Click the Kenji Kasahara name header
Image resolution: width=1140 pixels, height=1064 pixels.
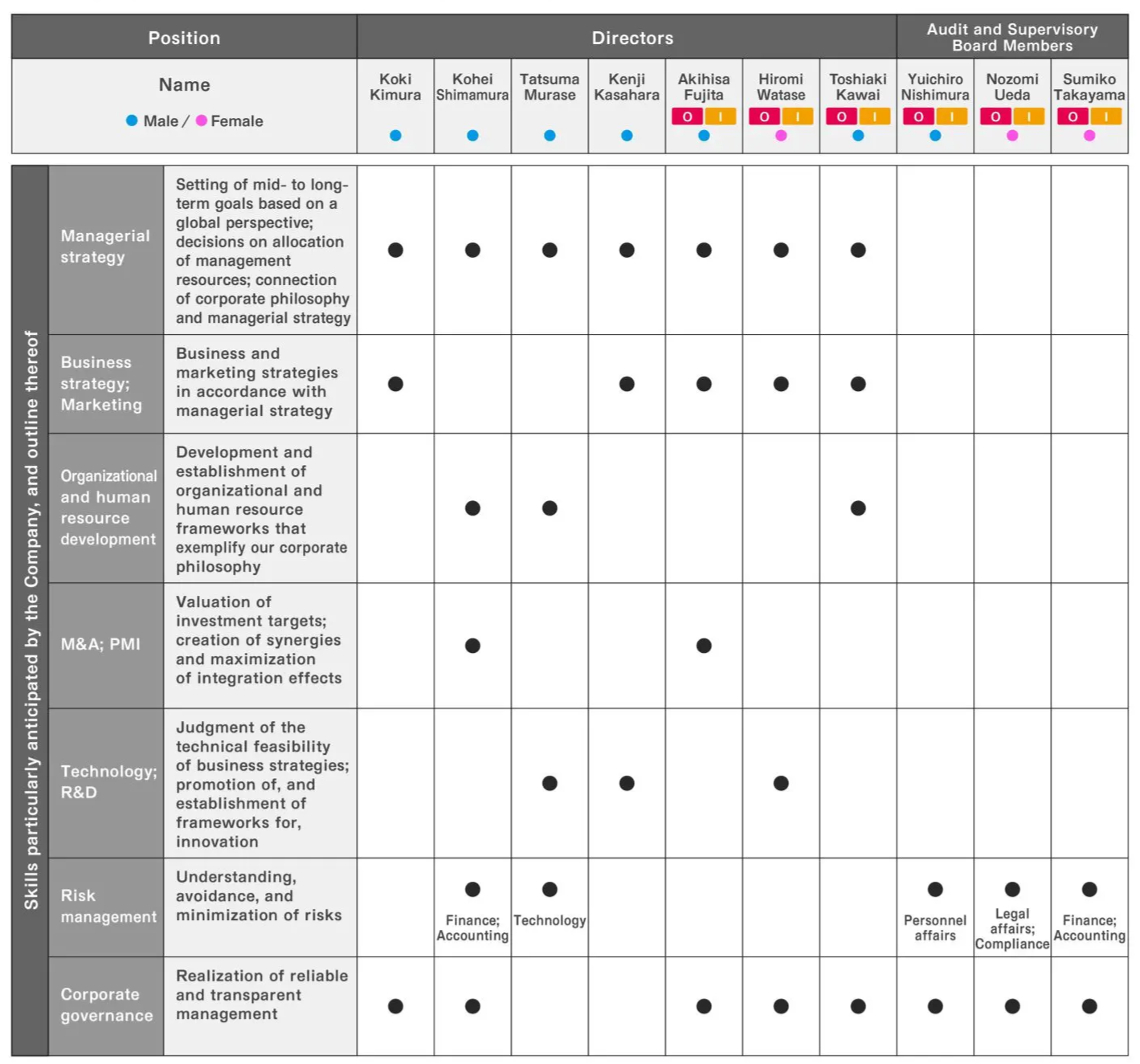pos(627,87)
